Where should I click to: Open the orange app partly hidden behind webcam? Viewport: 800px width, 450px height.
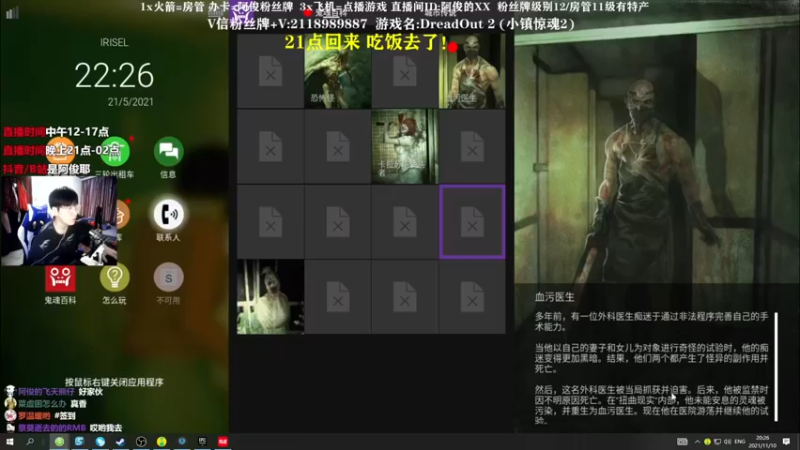(123, 214)
